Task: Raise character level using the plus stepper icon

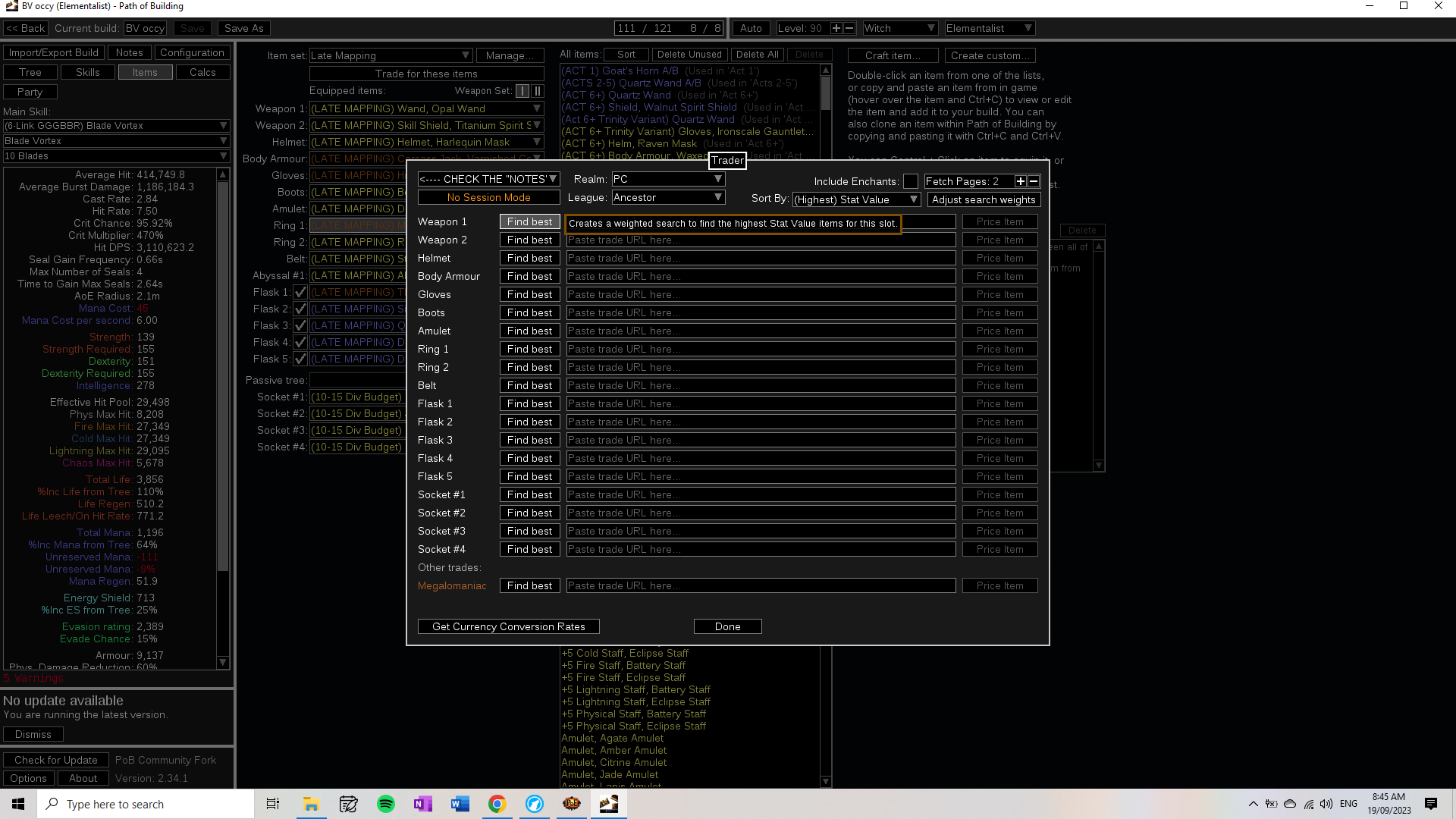Action: coord(837,27)
